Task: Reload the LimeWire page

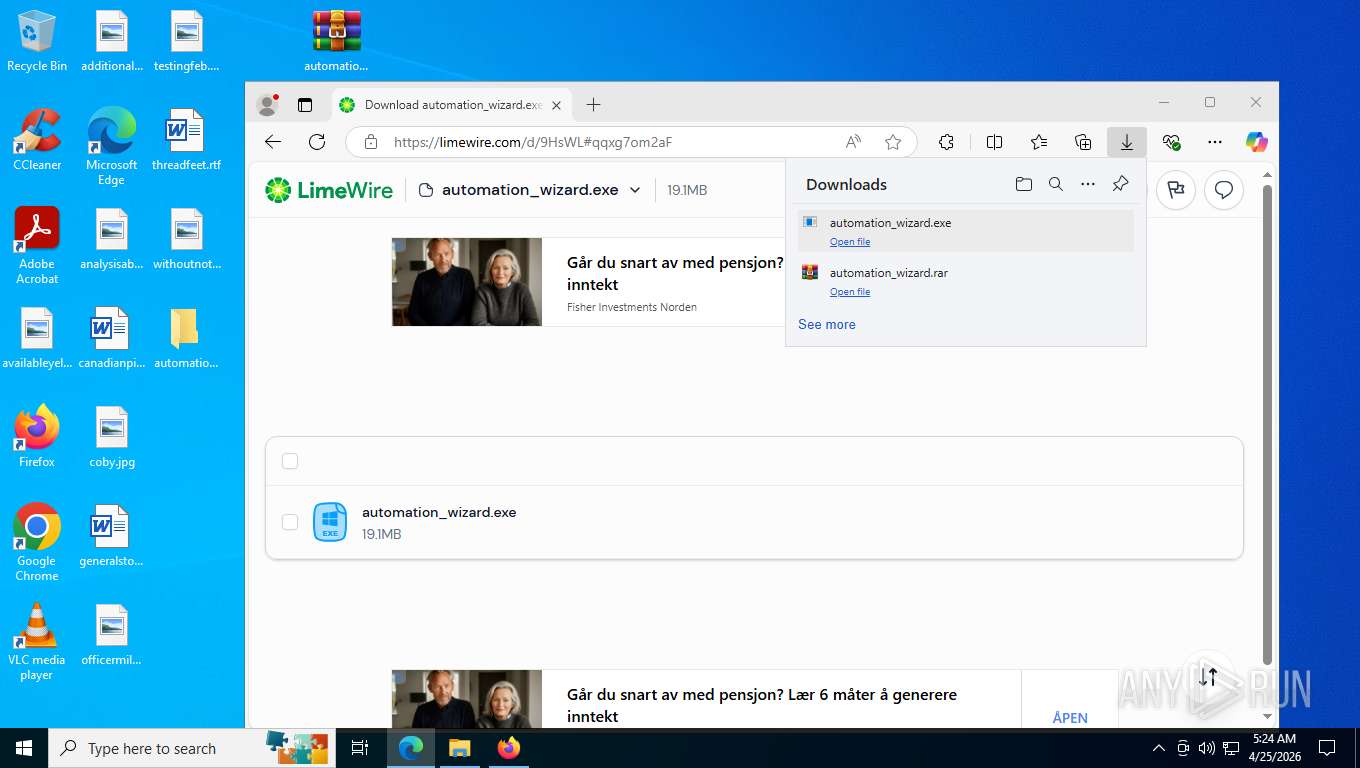Action: tap(317, 142)
